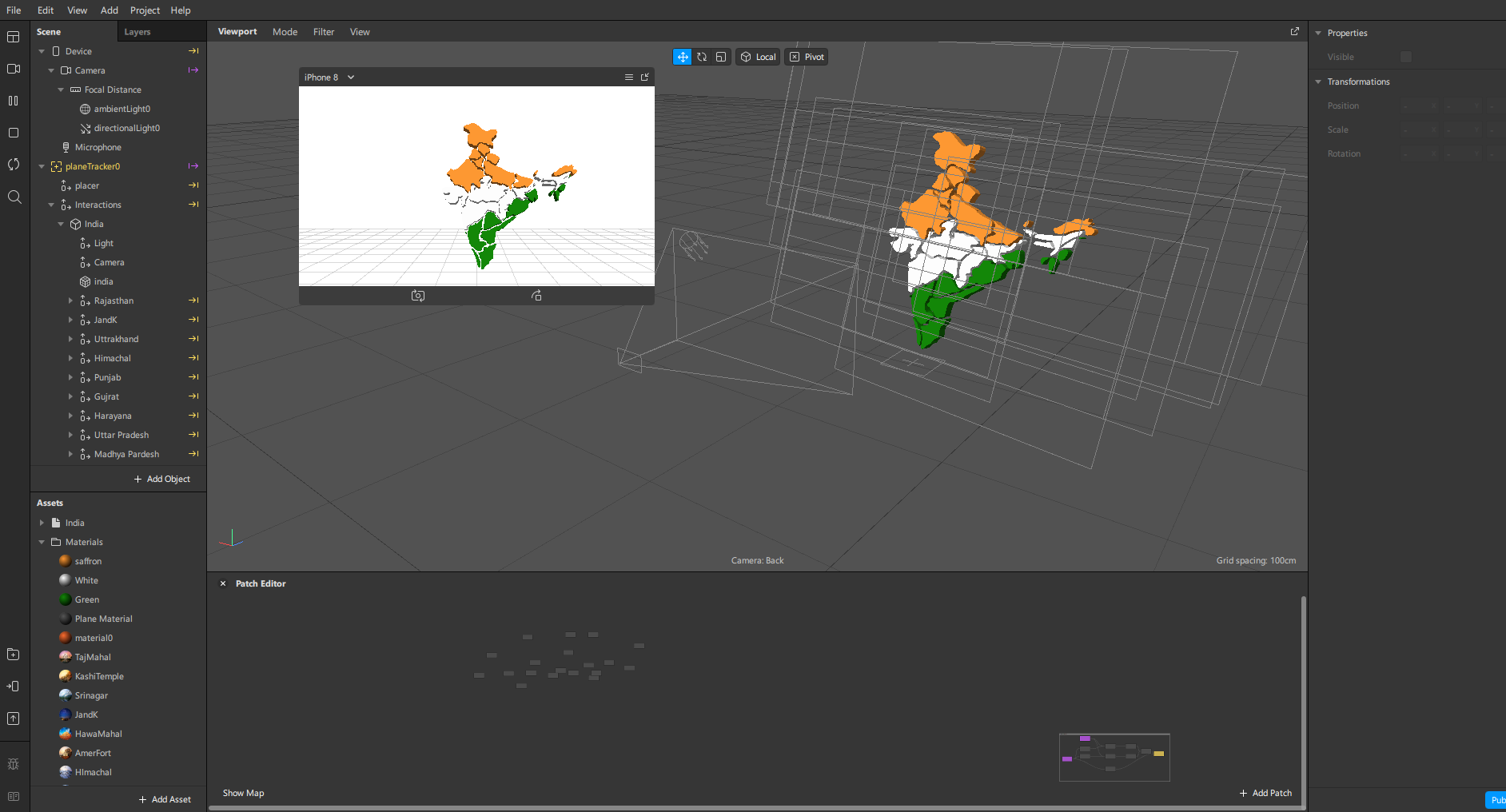
Task: Toggle the Visible checkbox in Properties
Action: tap(1406, 57)
